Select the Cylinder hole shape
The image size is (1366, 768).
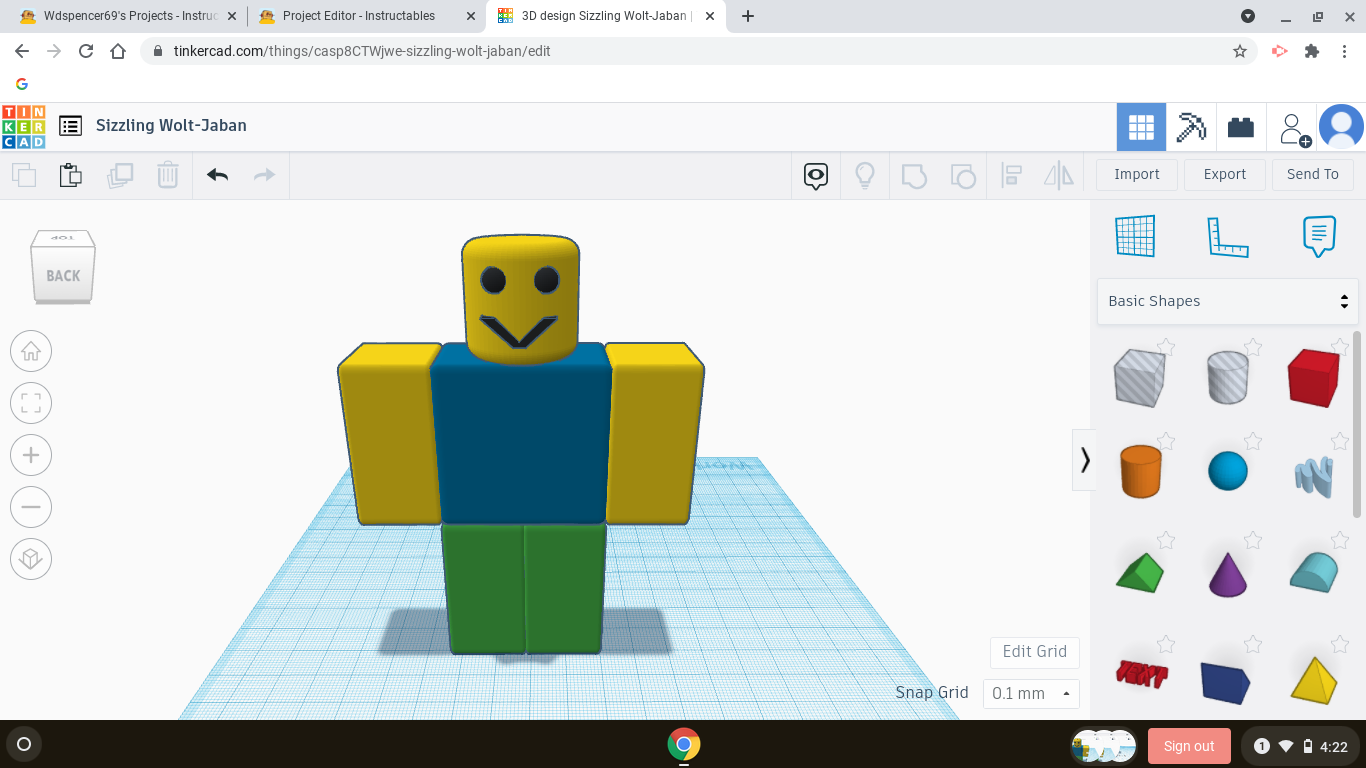pos(1228,377)
